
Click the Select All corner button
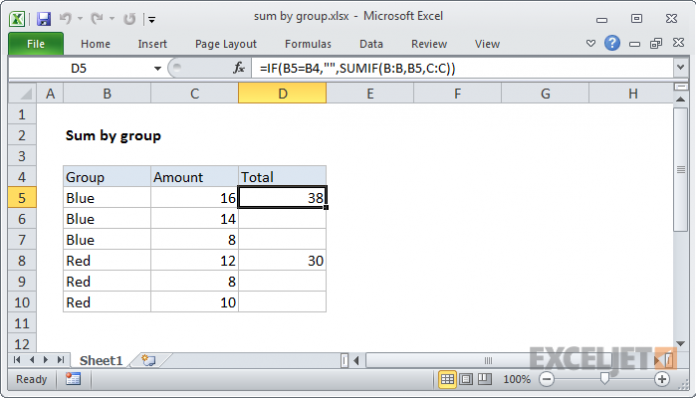click(x=22, y=94)
